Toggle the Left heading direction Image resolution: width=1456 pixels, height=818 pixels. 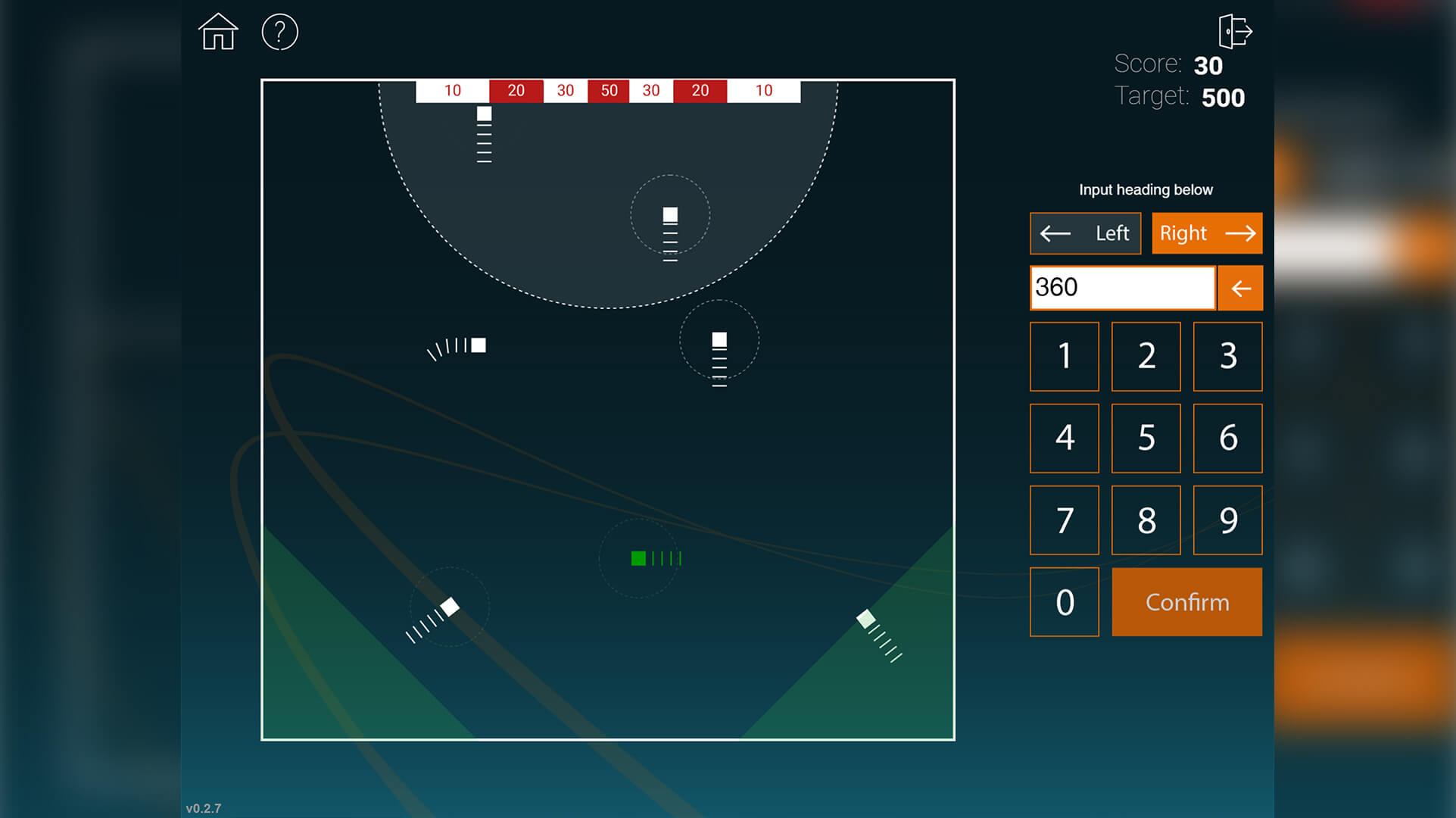[1084, 233]
